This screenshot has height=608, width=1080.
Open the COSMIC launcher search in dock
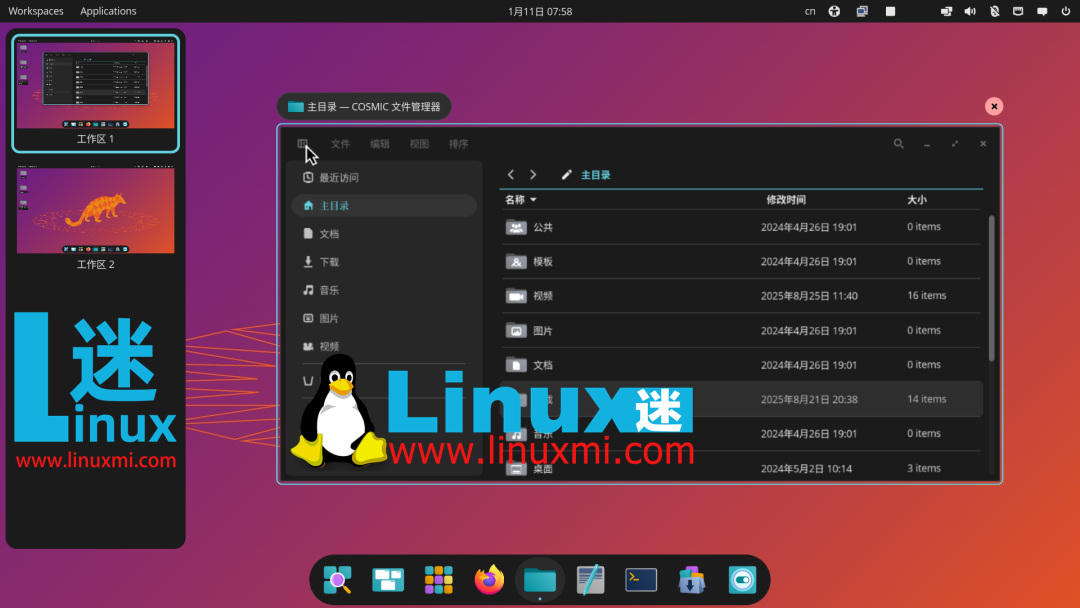[338, 580]
